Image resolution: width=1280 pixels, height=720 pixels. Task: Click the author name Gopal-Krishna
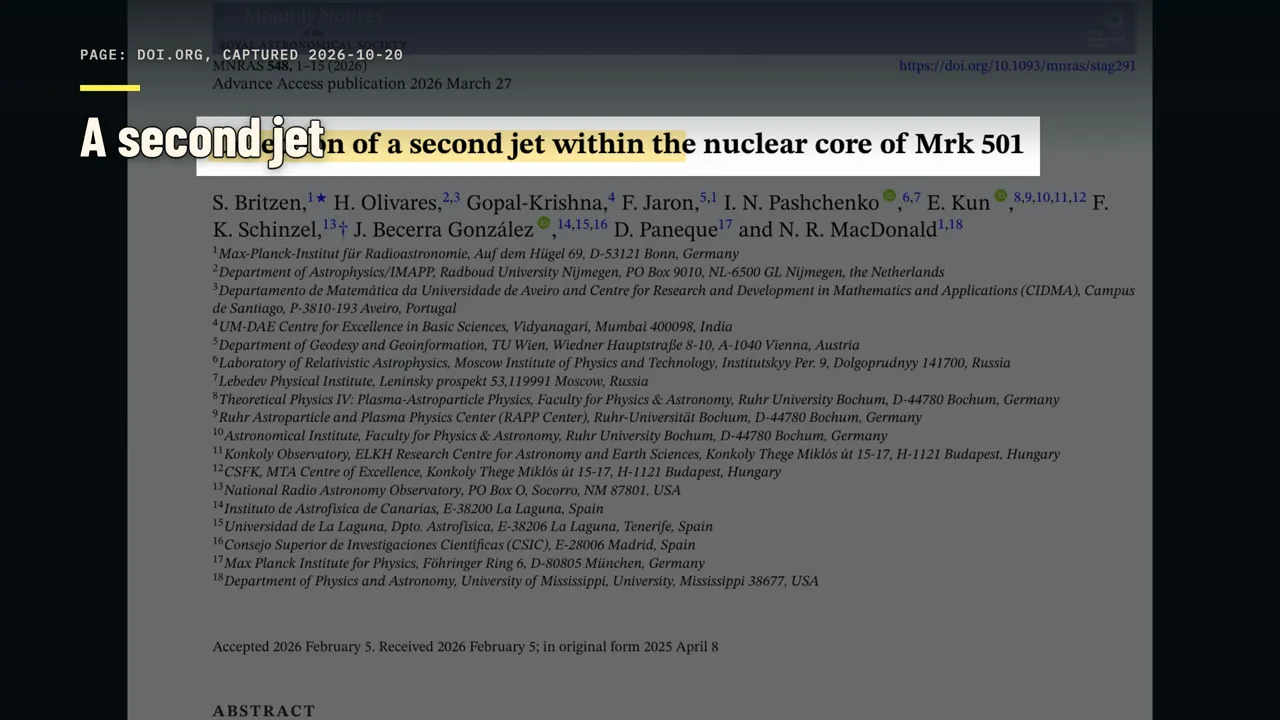pos(535,203)
